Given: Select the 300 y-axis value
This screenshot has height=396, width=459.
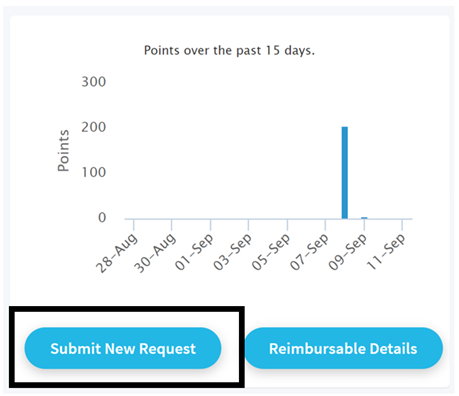Looking at the screenshot, I should coord(94,82).
